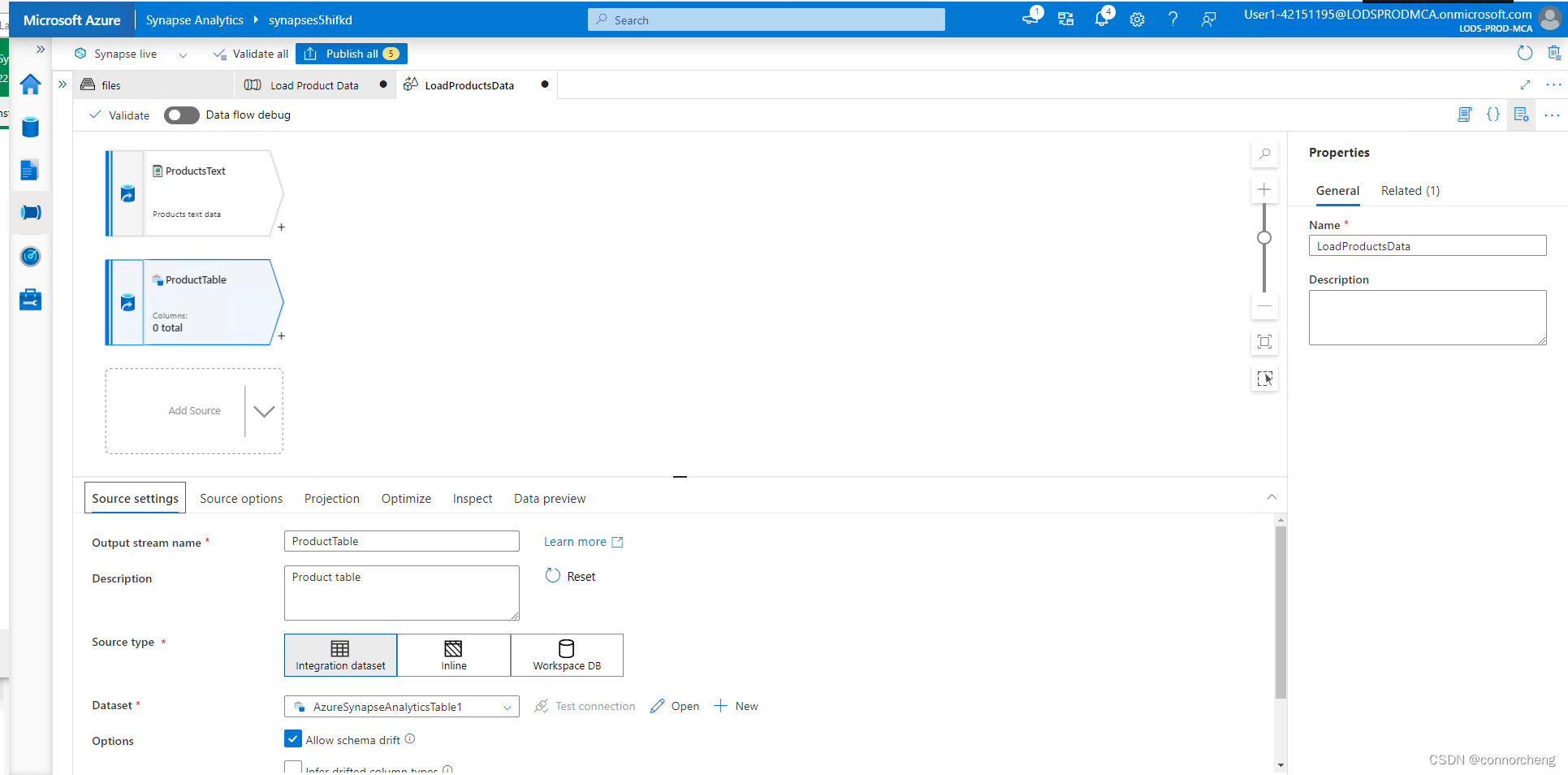Collapse the source configuration panel
Screen dimensions: 1568x775
point(1272,497)
